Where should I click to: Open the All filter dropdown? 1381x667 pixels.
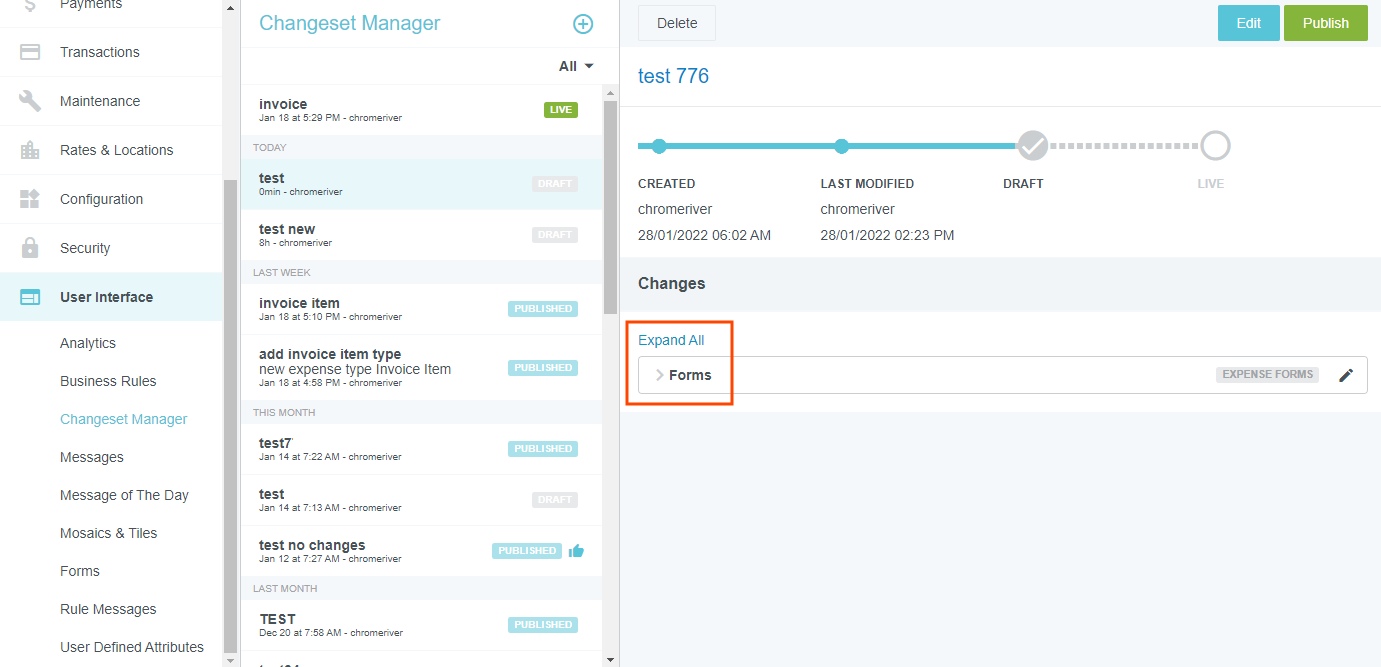tap(576, 66)
